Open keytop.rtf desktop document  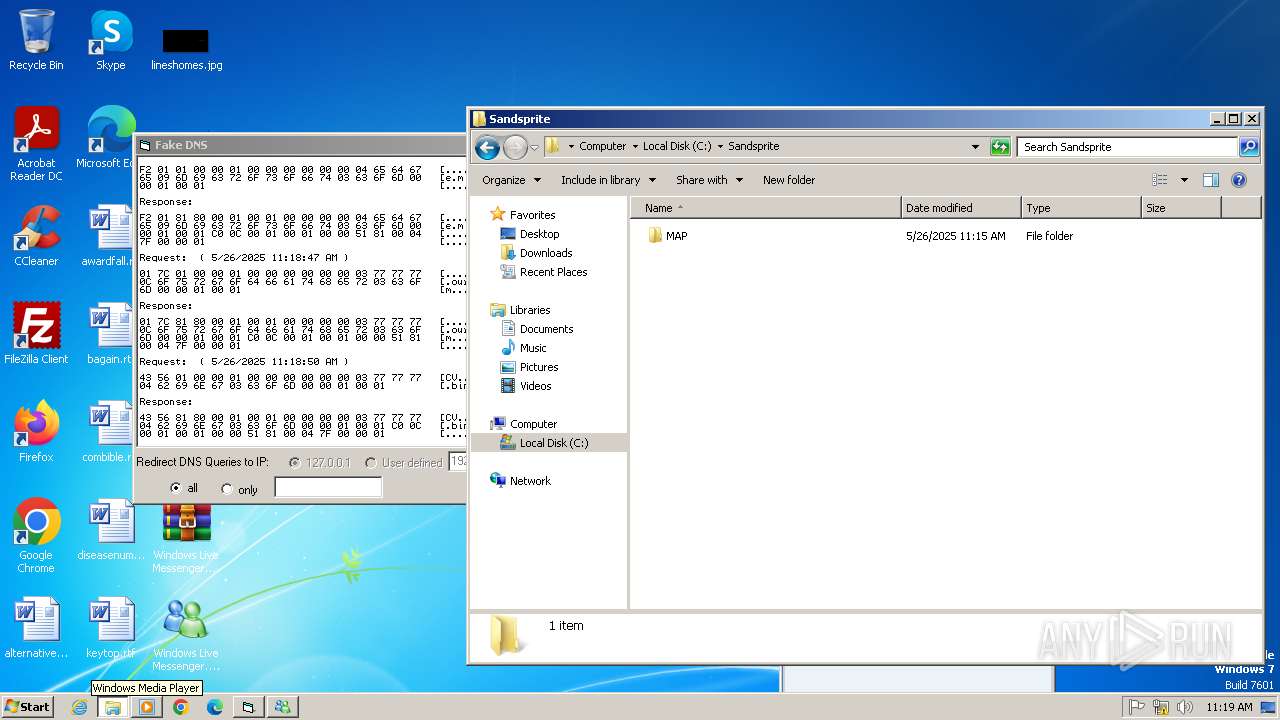pos(110,628)
